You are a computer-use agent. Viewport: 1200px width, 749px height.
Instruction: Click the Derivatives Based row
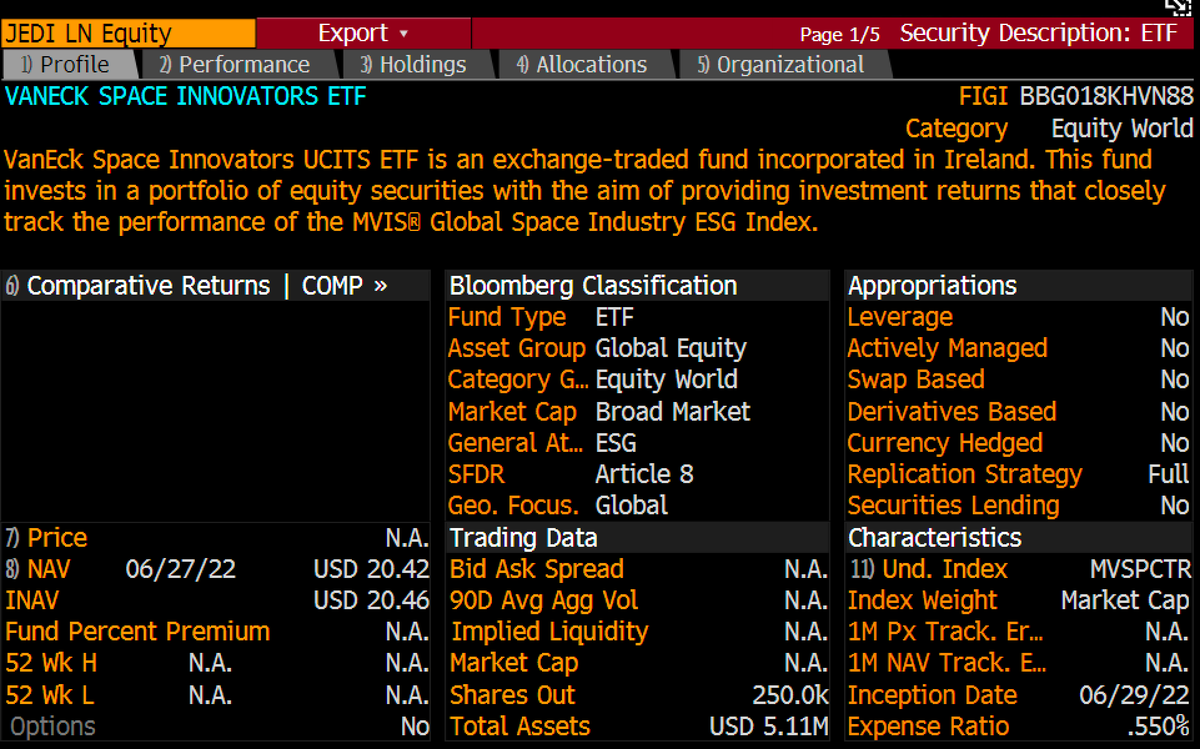point(1019,412)
